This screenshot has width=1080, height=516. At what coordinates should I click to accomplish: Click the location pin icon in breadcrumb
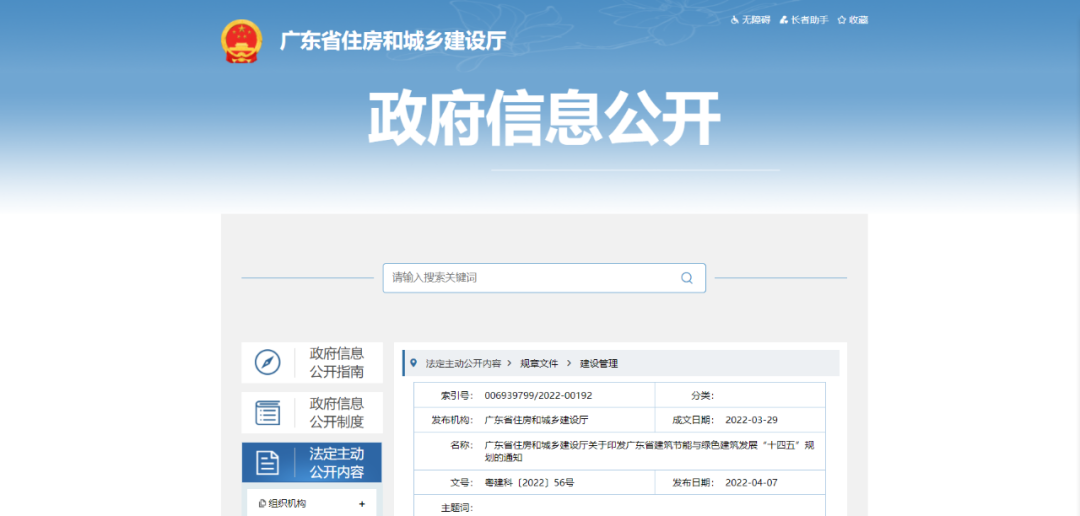coord(412,363)
